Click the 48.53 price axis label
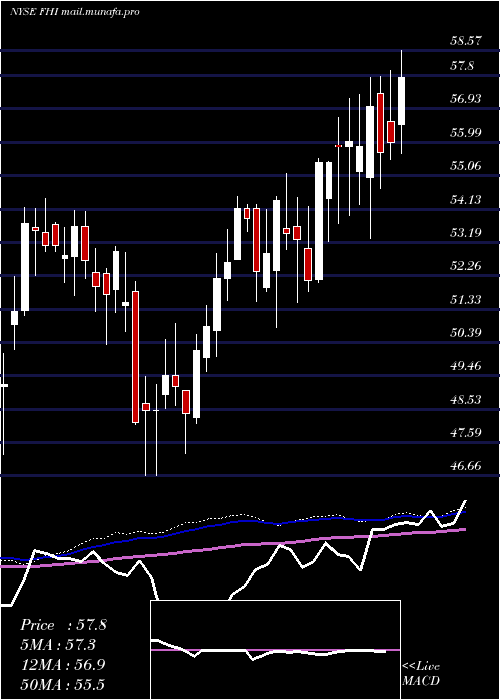Image resolution: width=500 pixels, height=700 pixels. coord(465,400)
